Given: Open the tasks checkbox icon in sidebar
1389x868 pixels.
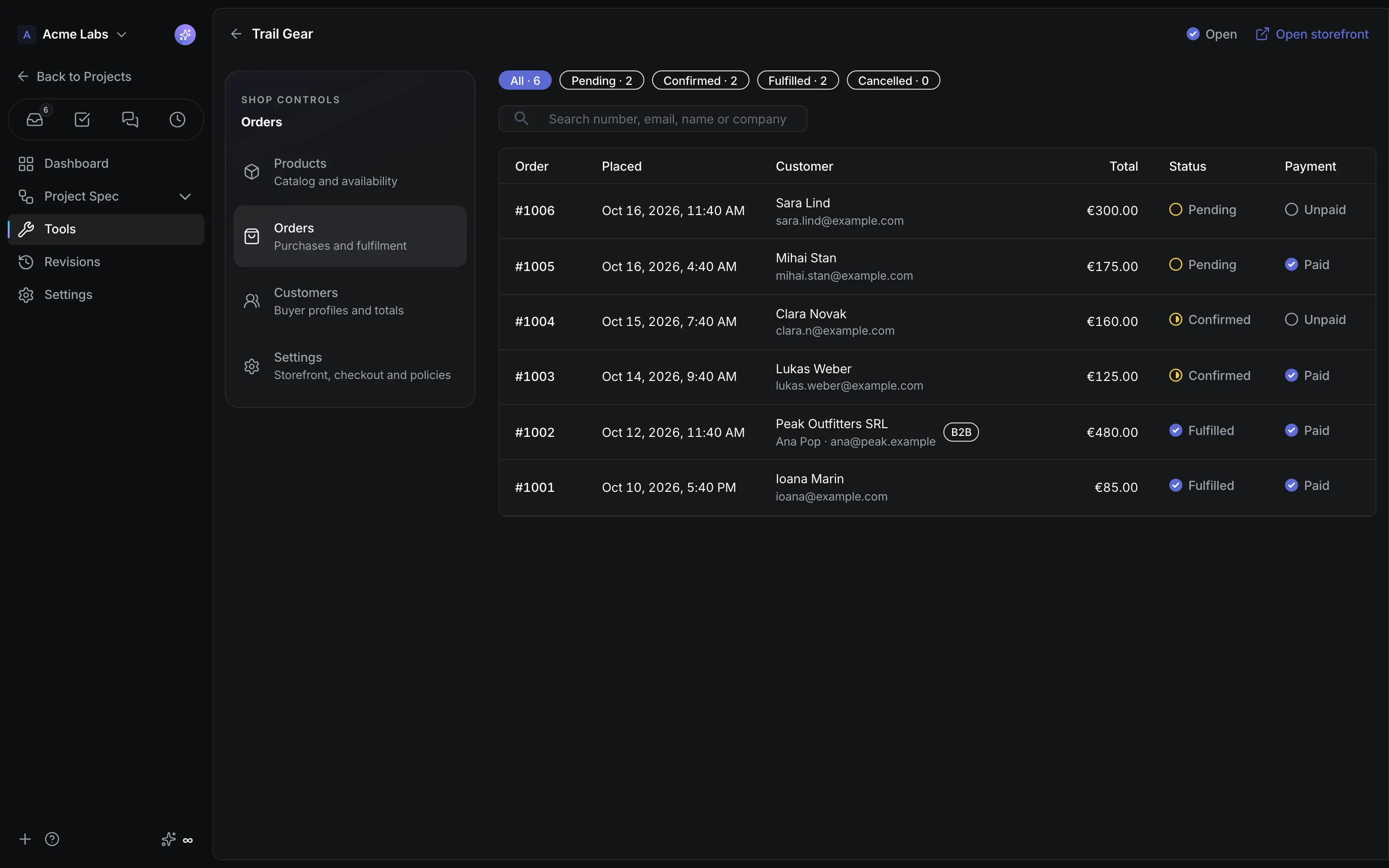Looking at the screenshot, I should click(82, 120).
